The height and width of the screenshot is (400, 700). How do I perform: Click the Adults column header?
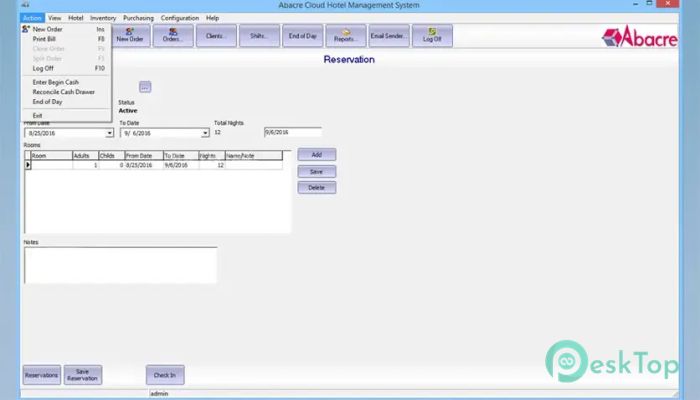pyautogui.click(x=85, y=156)
